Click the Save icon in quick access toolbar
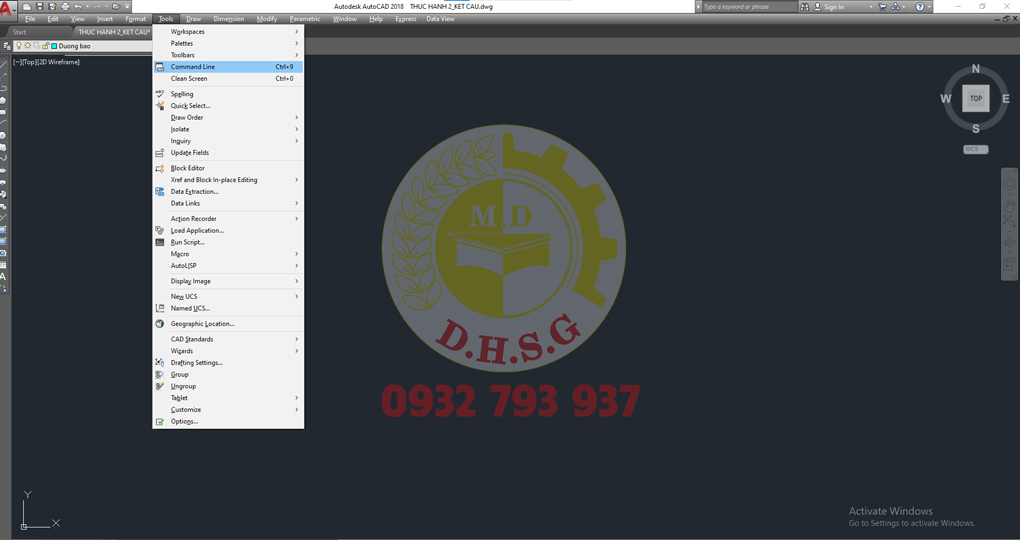 40,7
